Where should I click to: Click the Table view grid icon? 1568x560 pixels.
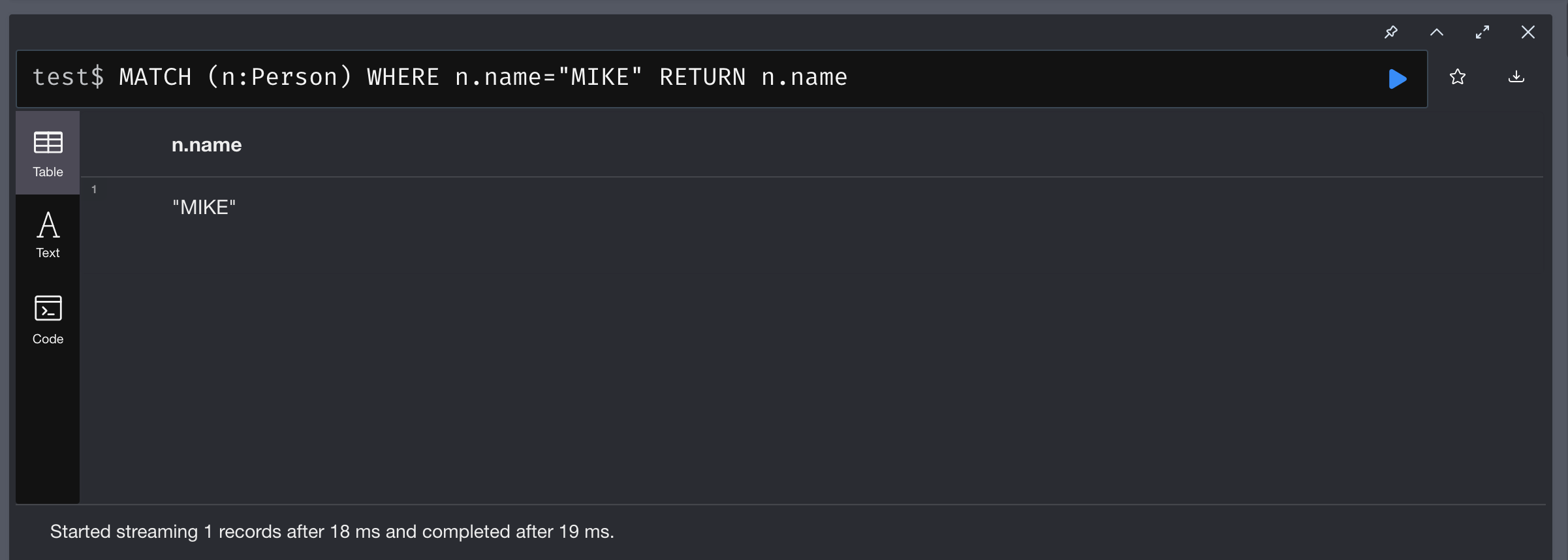tap(48, 142)
